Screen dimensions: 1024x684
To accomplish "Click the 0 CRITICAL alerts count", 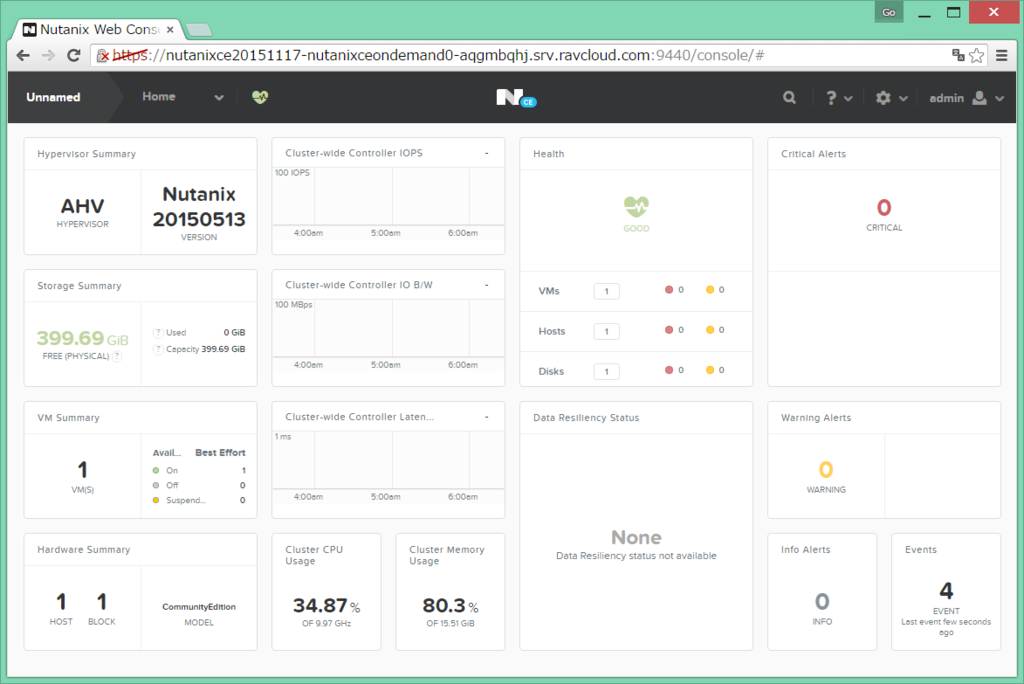I will coord(884,208).
